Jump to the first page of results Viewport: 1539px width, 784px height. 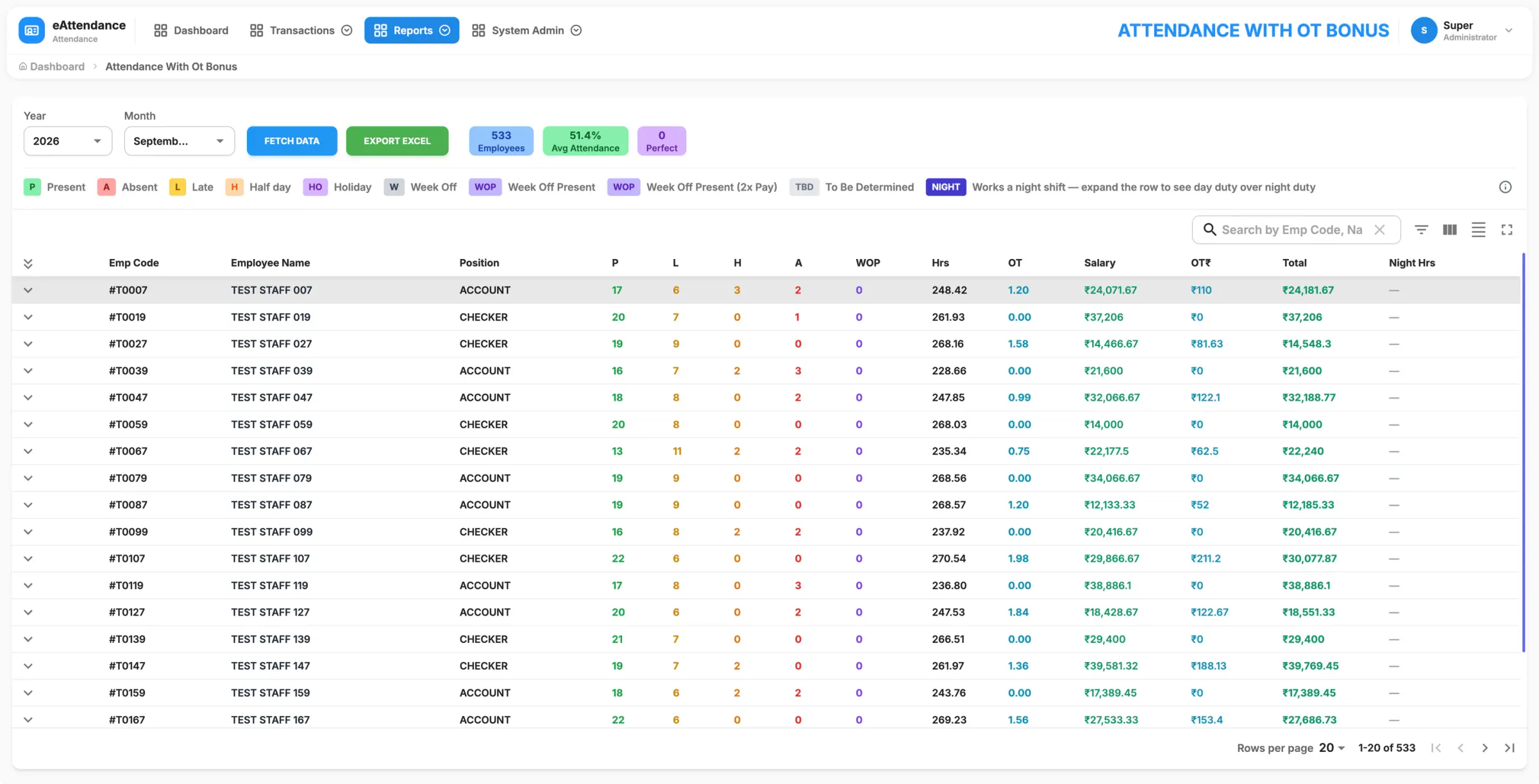[1436, 748]
